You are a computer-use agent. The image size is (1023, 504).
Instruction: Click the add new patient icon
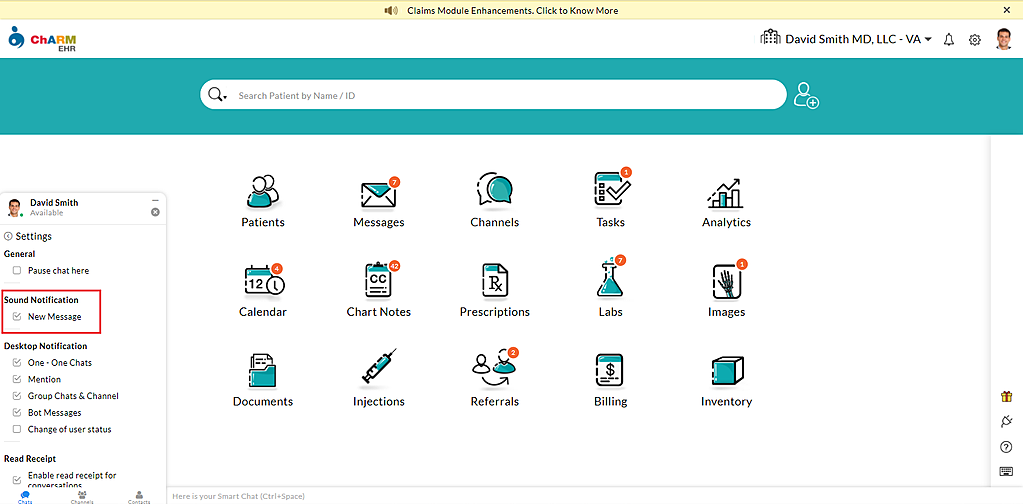(x=806, y=96)
